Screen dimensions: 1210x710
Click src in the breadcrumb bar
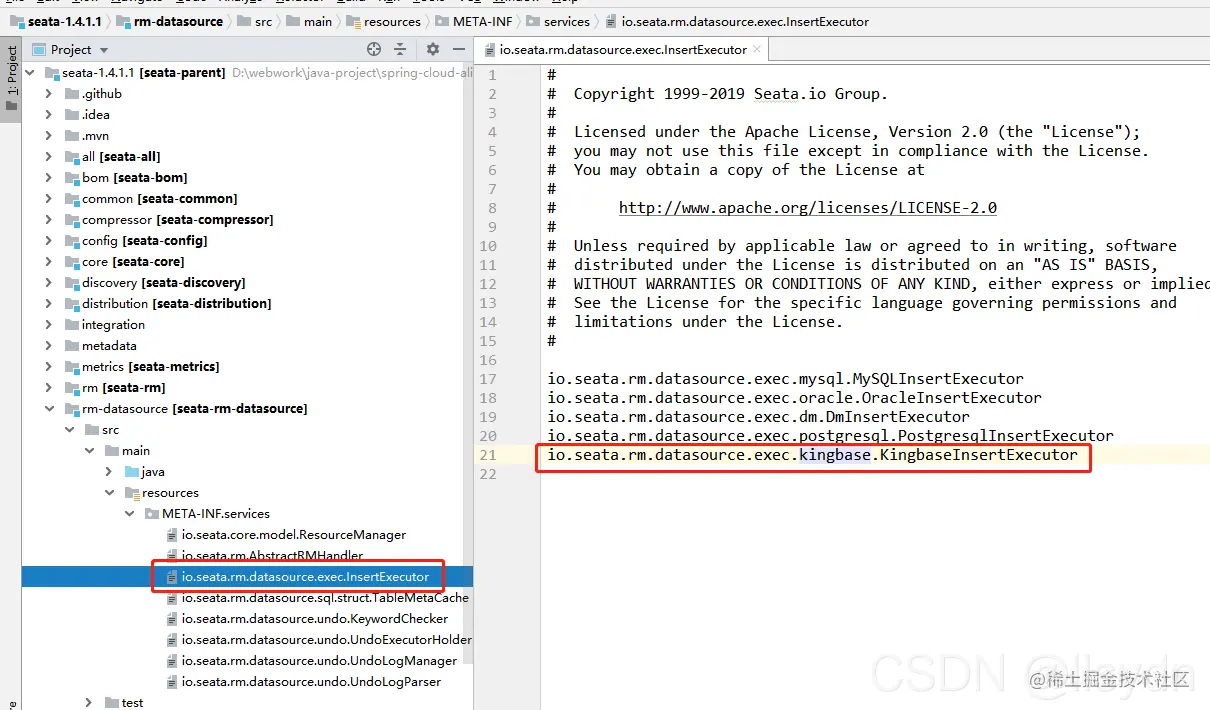(x=253, y=21)
